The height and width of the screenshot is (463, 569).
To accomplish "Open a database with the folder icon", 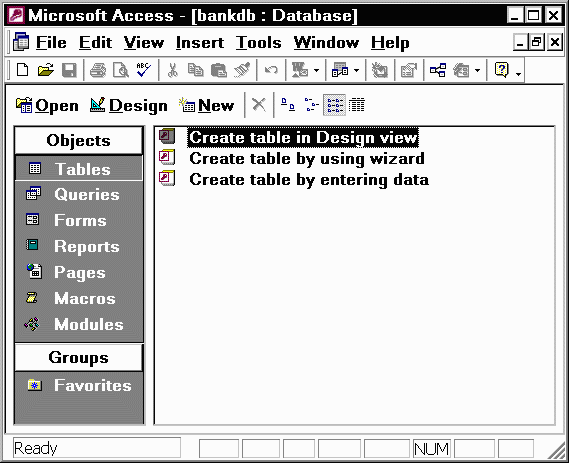I will [x=46, y=69].
